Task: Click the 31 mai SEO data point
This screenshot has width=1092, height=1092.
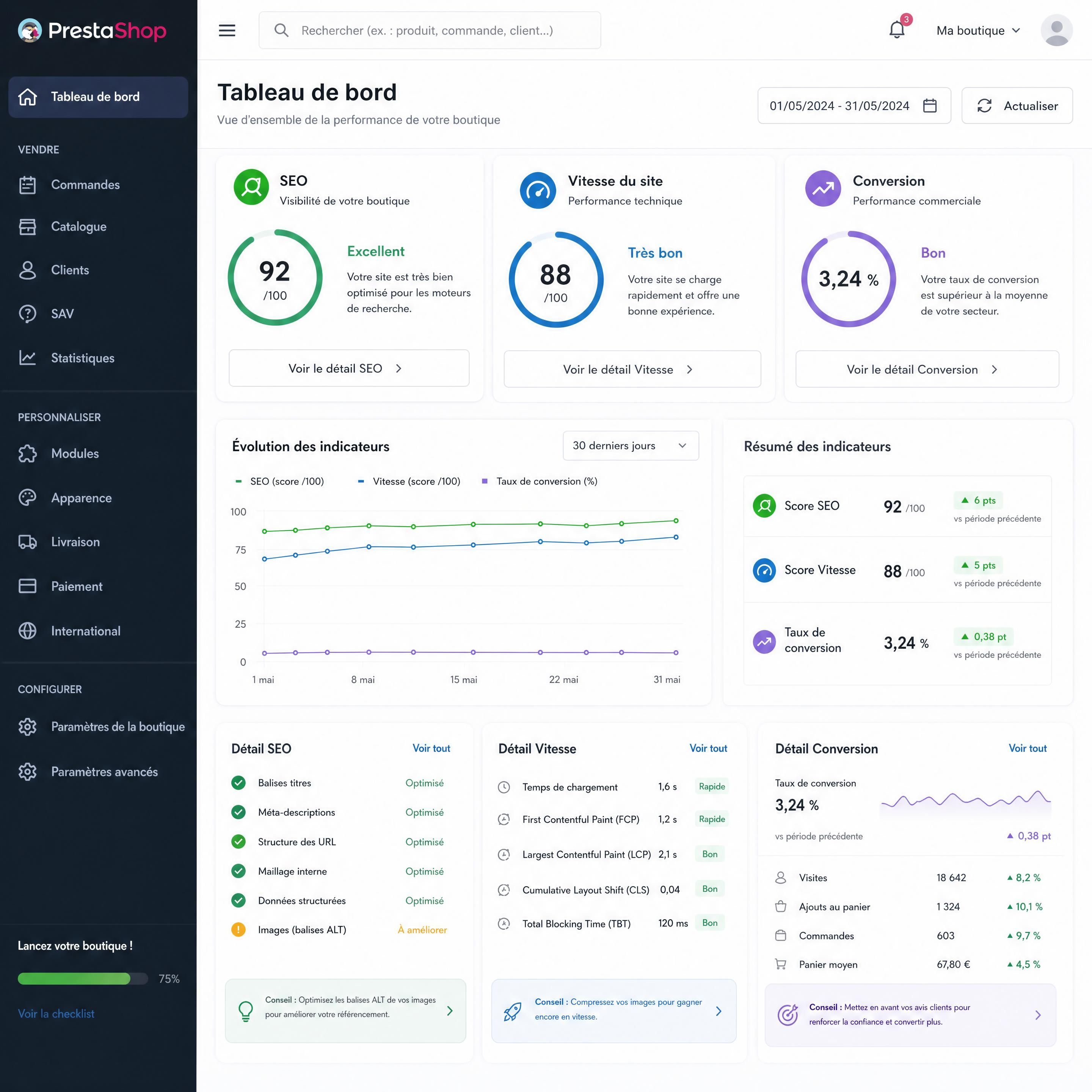Action: coord(676,521)
